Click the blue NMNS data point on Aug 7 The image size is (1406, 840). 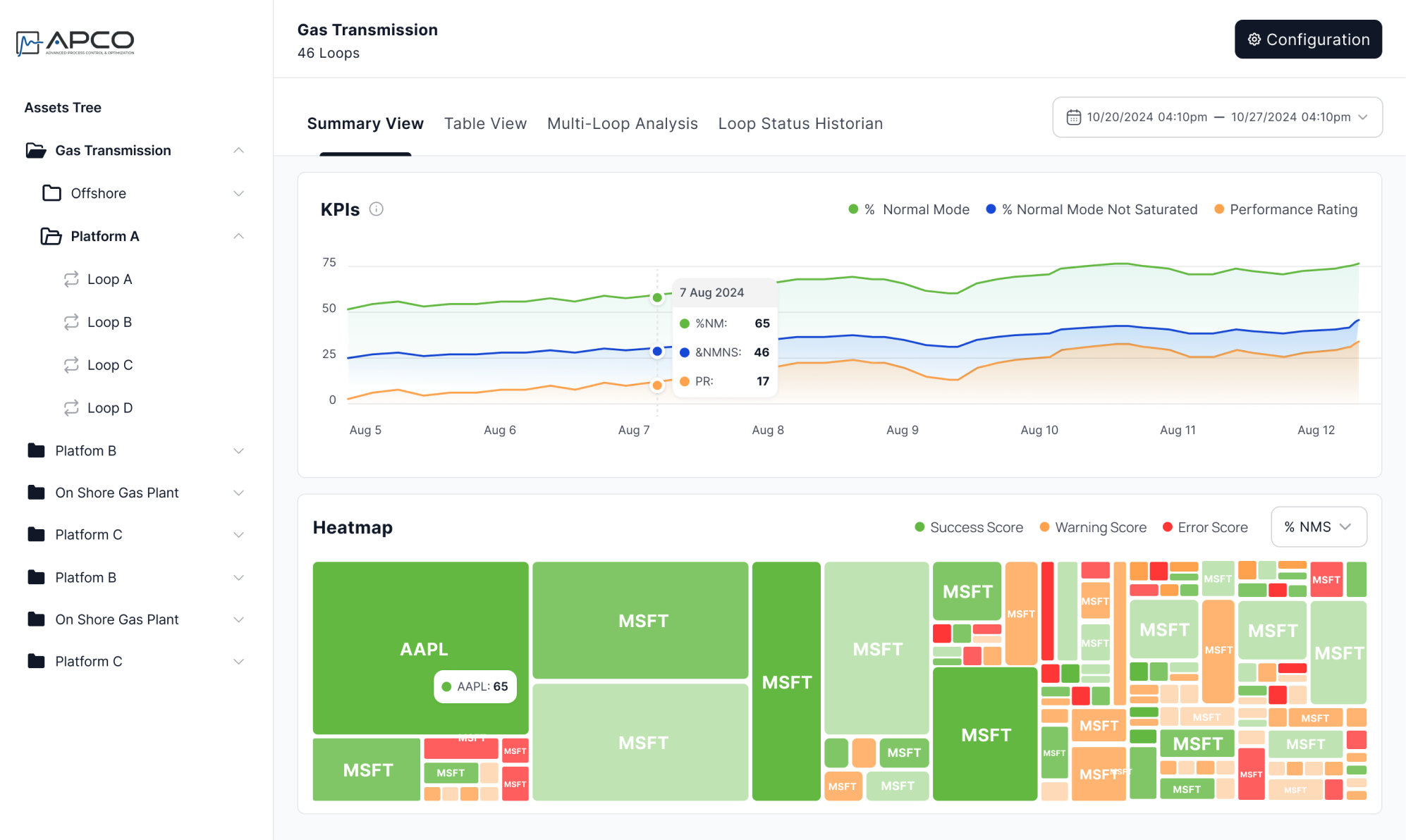pos(657,351)
